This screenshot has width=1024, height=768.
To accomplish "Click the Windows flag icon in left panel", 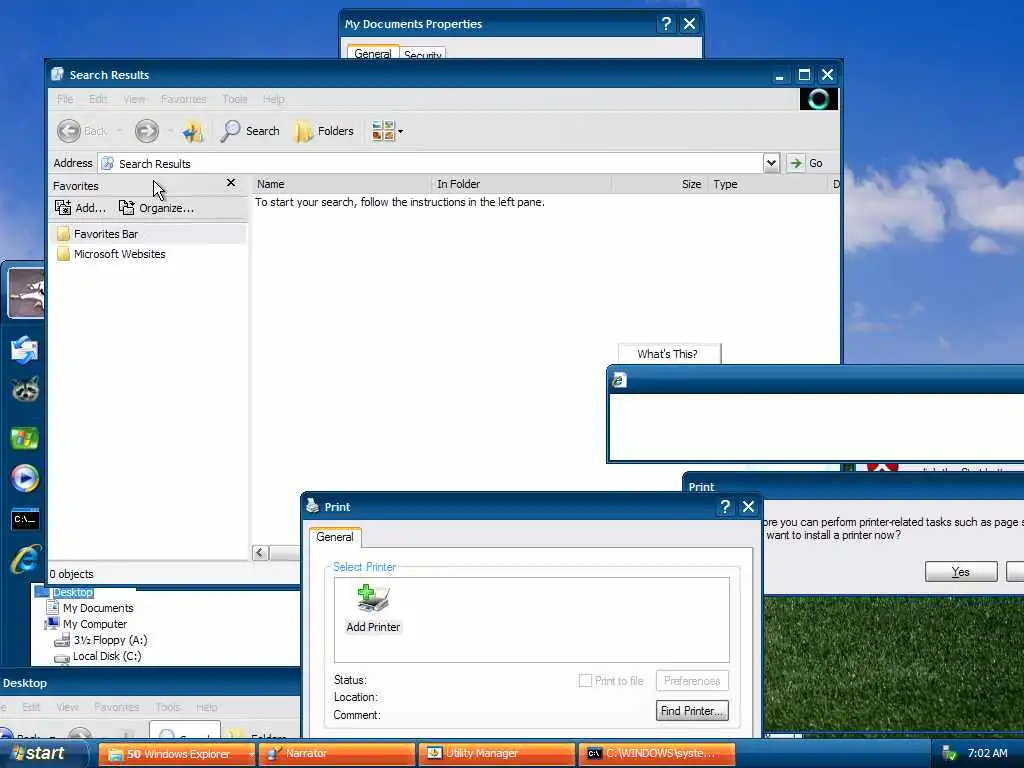I will pyautogui.click(x=25, y=438).
